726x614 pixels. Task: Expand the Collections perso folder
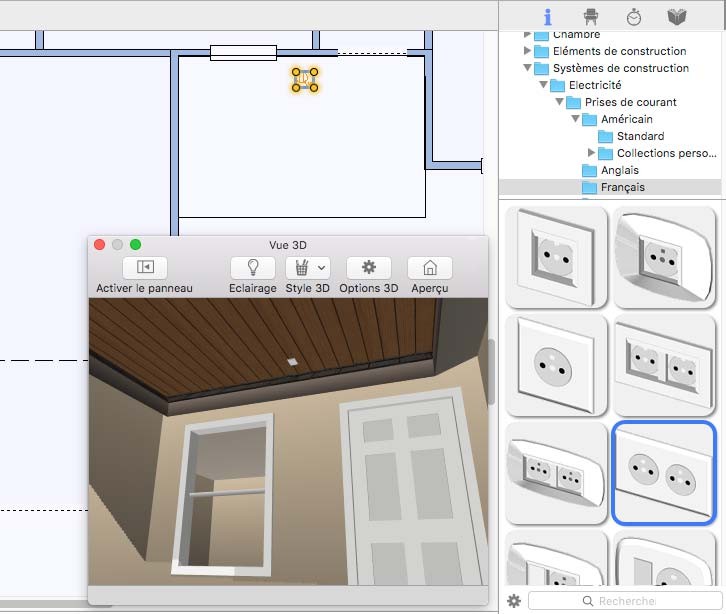592,153
